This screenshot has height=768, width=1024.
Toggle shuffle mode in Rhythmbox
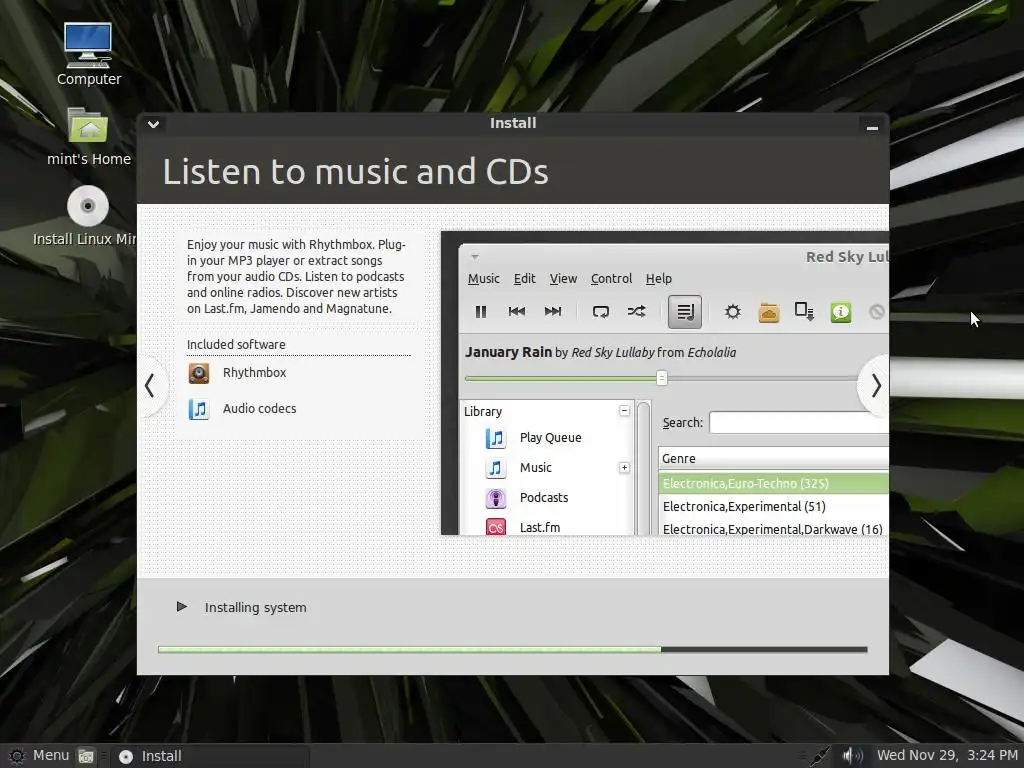coord(636,312)
